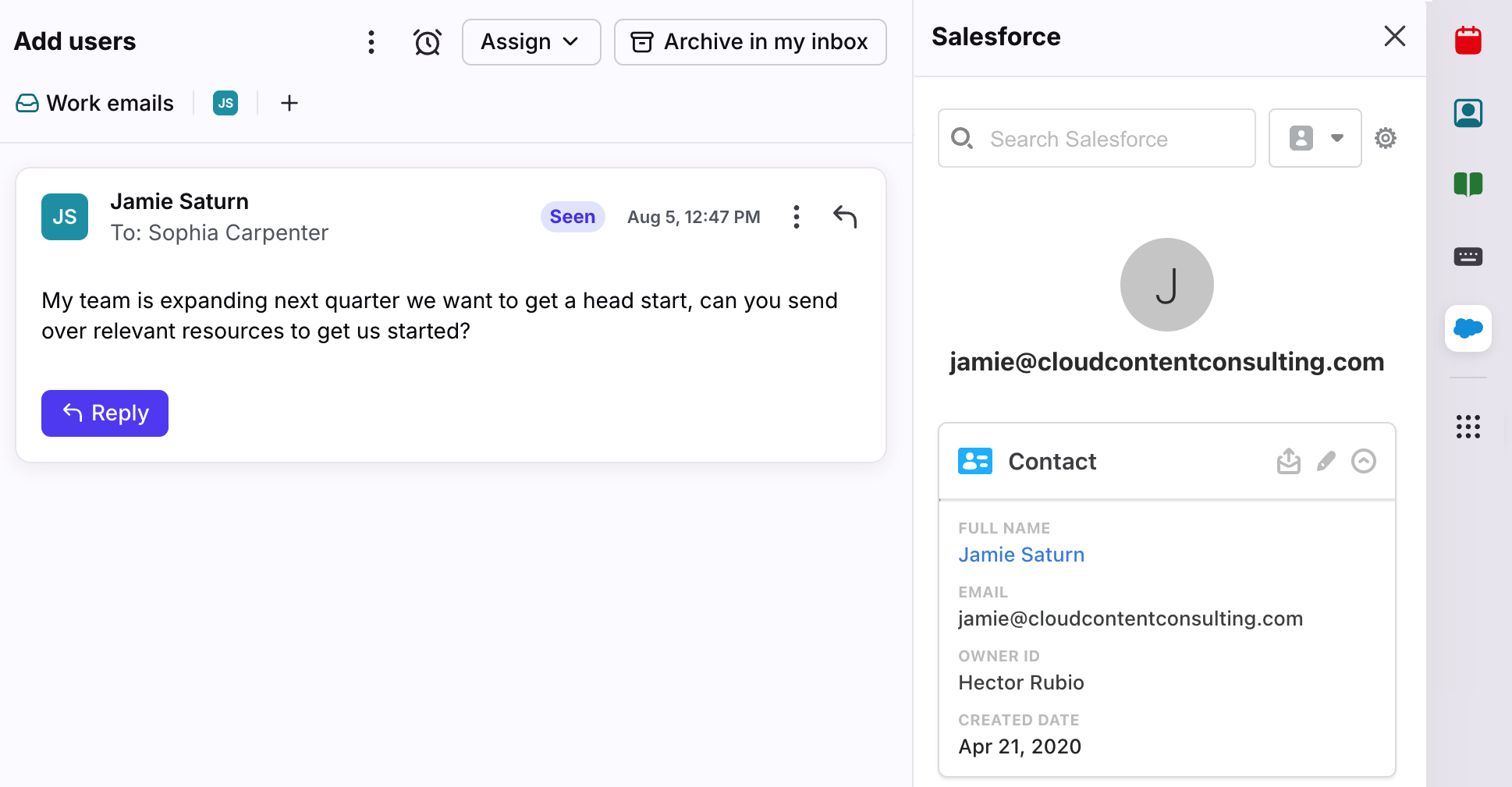Click the To: Sophia Carpenter recipient line

coord(219,233)
